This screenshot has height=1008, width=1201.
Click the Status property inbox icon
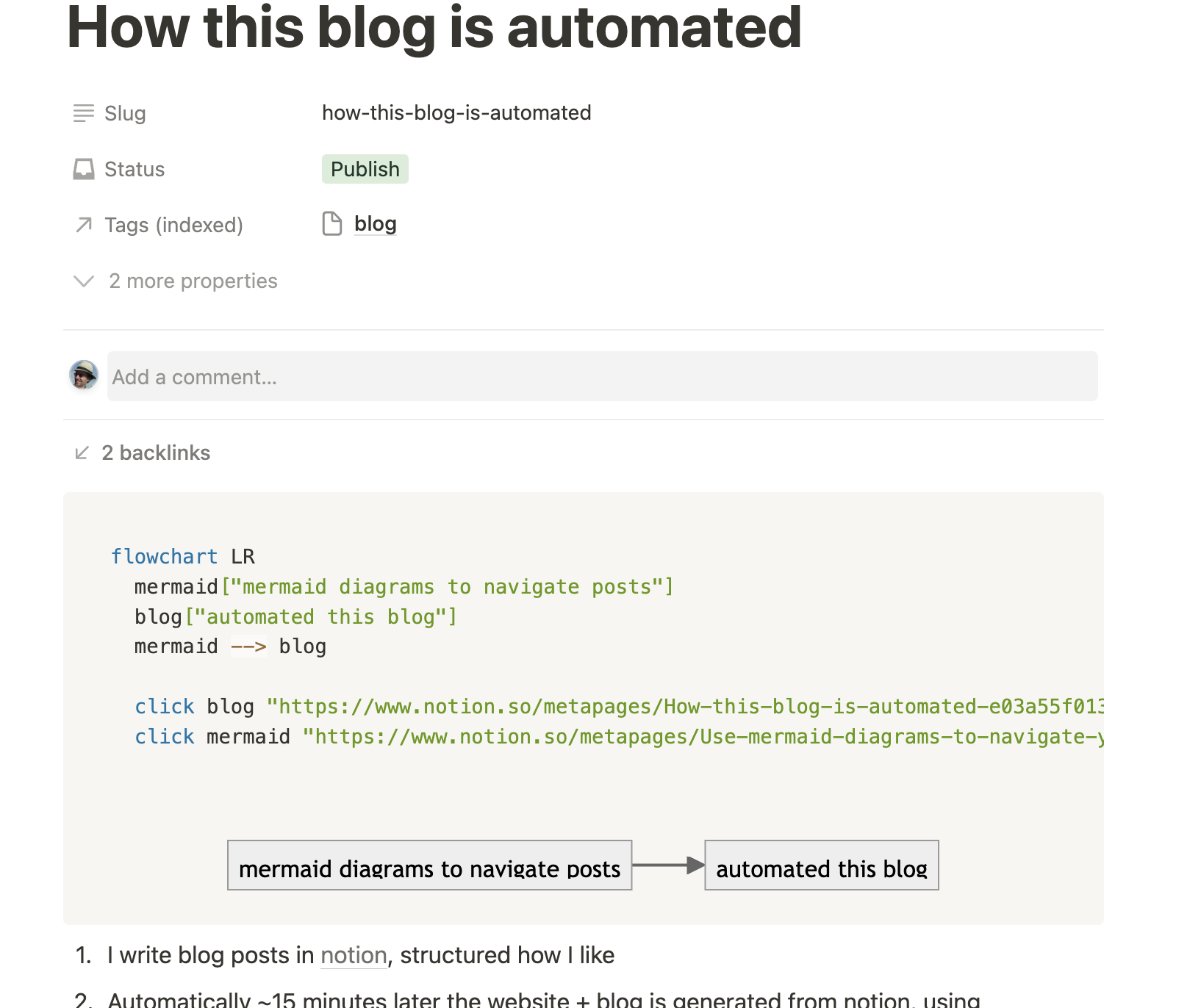coord(83,168)
